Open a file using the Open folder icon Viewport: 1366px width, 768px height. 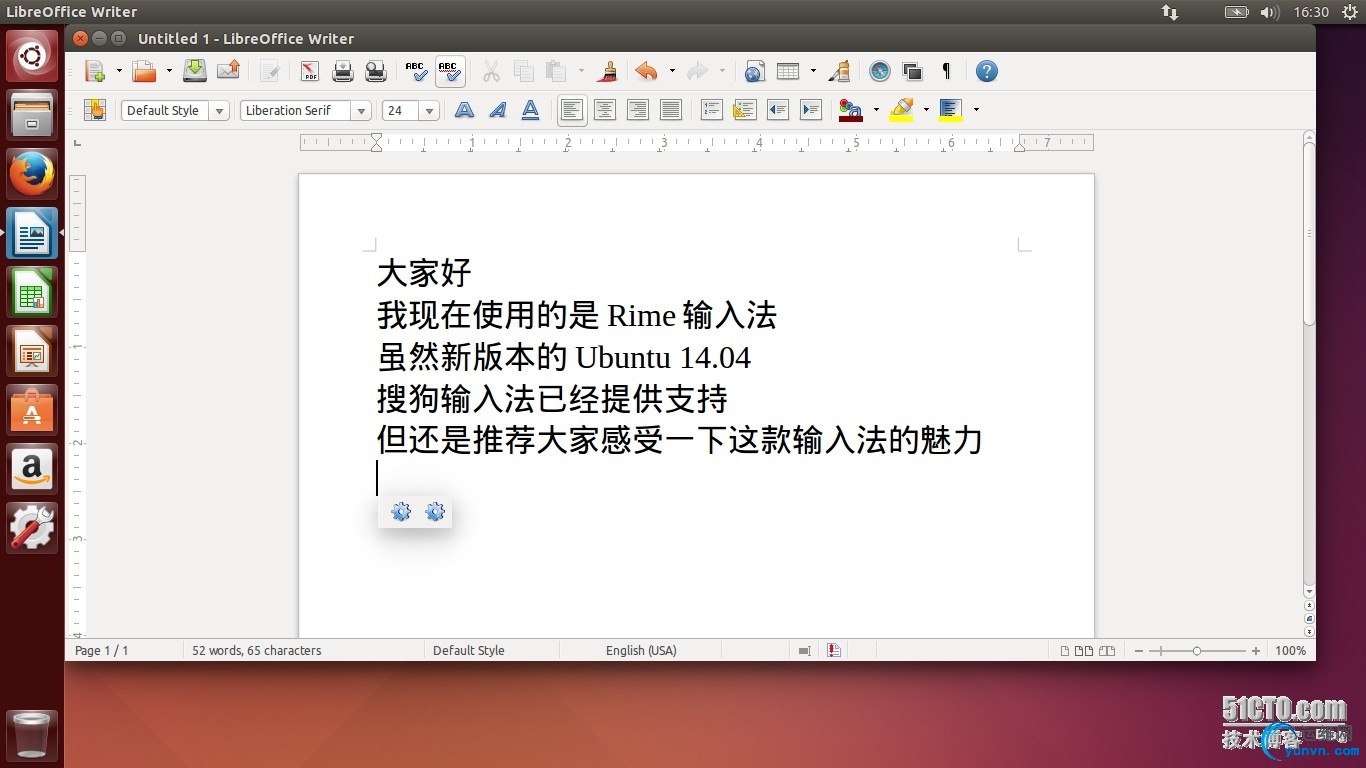pyautogui.click(x=145, y=71)
